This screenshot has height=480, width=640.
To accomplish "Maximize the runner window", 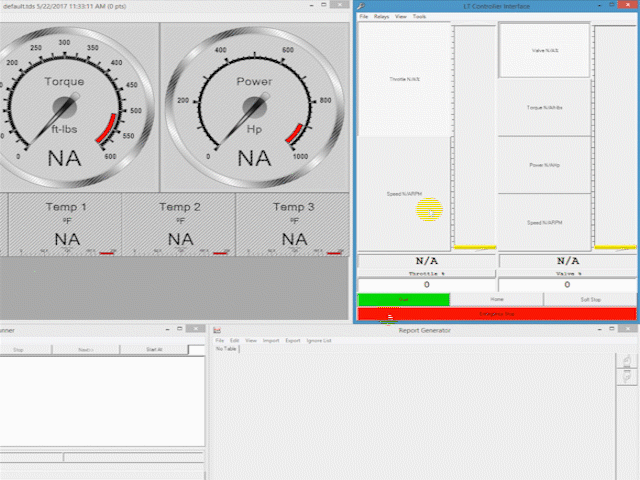I will 179,329.
